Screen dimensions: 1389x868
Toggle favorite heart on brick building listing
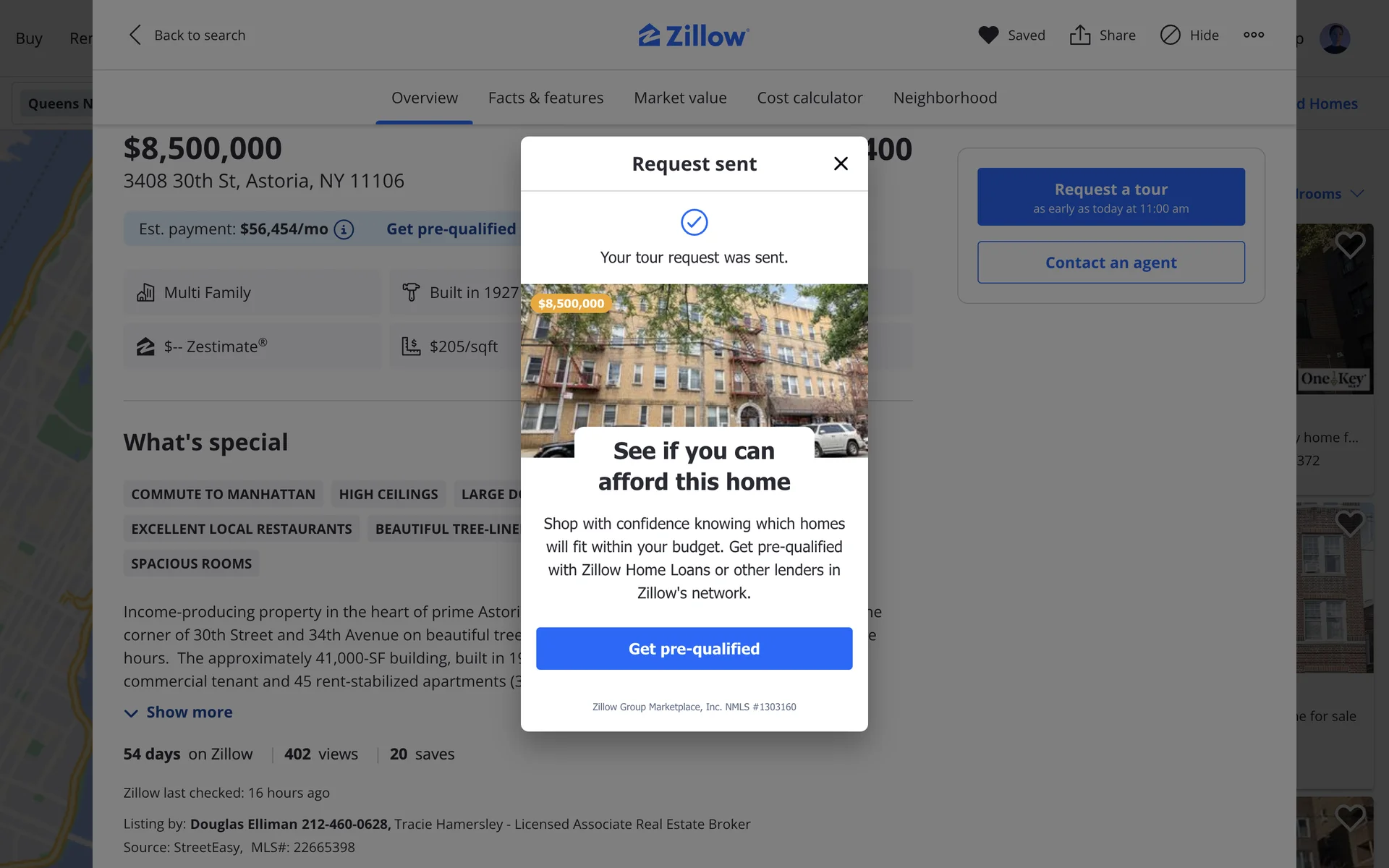click(1350, 522)
